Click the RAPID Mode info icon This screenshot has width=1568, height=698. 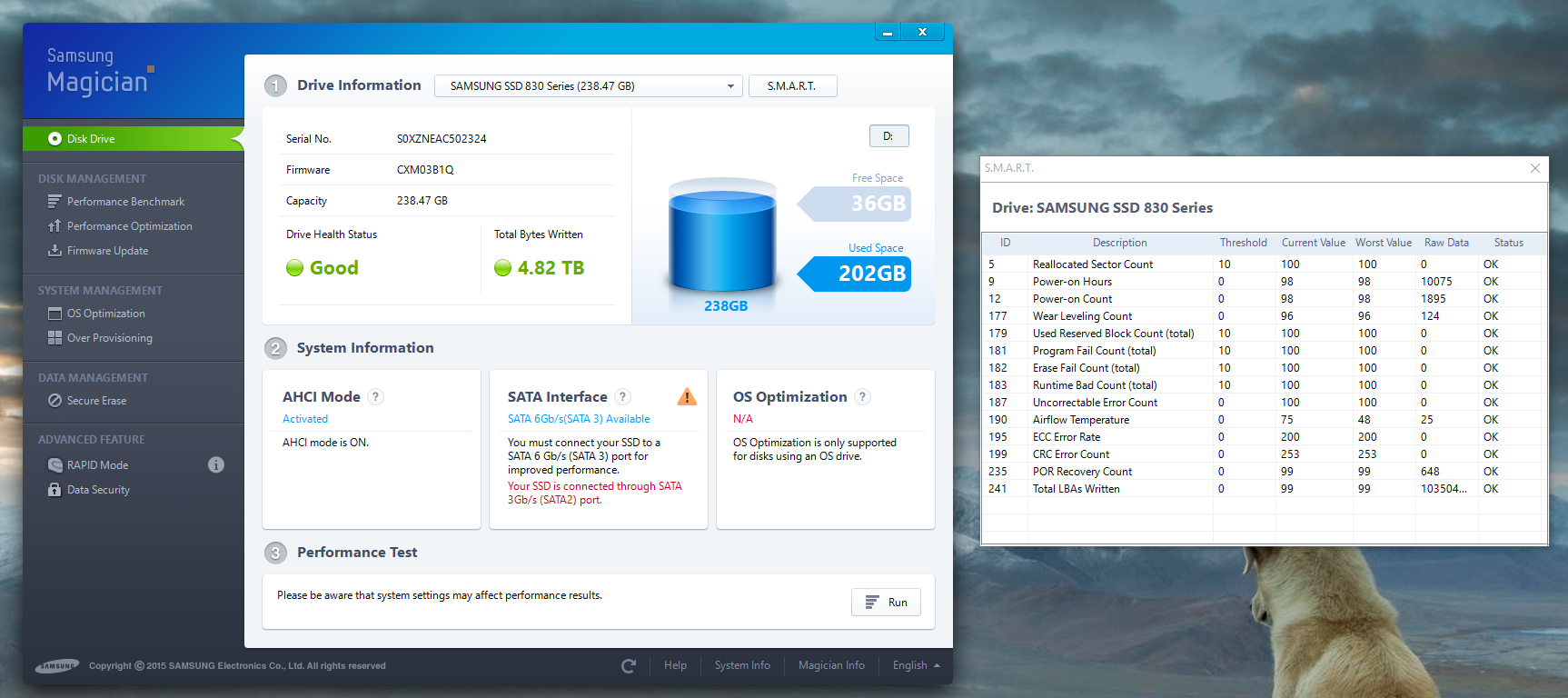[x=216, y=465]
